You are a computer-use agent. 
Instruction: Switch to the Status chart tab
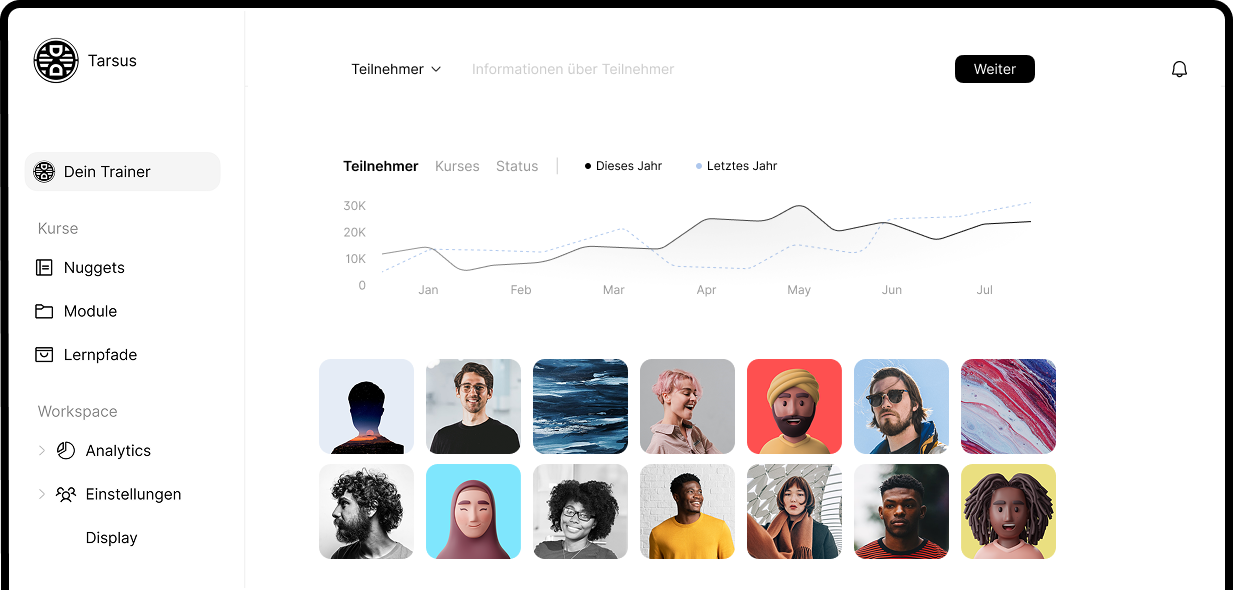517,166
